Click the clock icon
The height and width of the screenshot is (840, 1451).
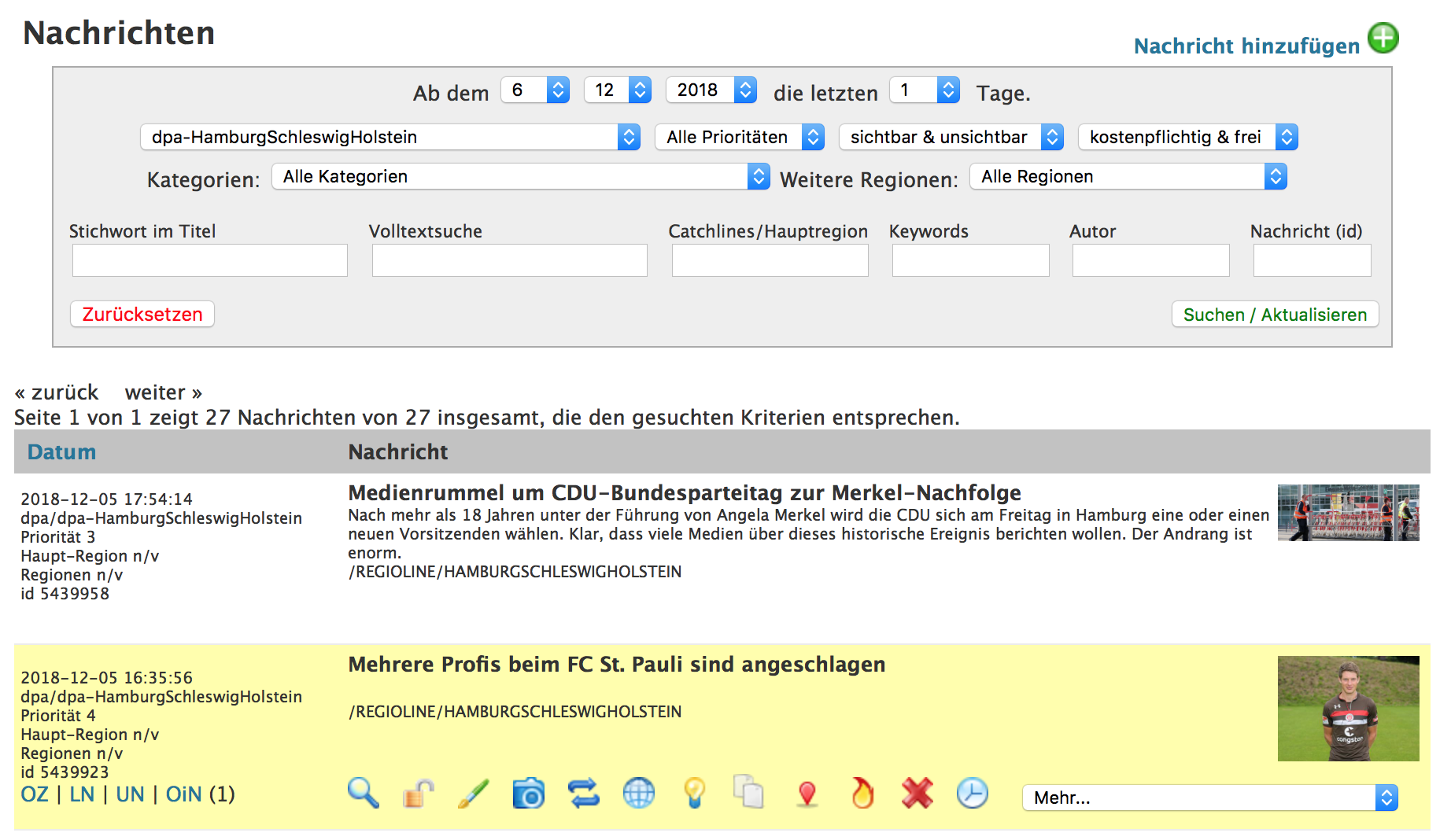973,793
